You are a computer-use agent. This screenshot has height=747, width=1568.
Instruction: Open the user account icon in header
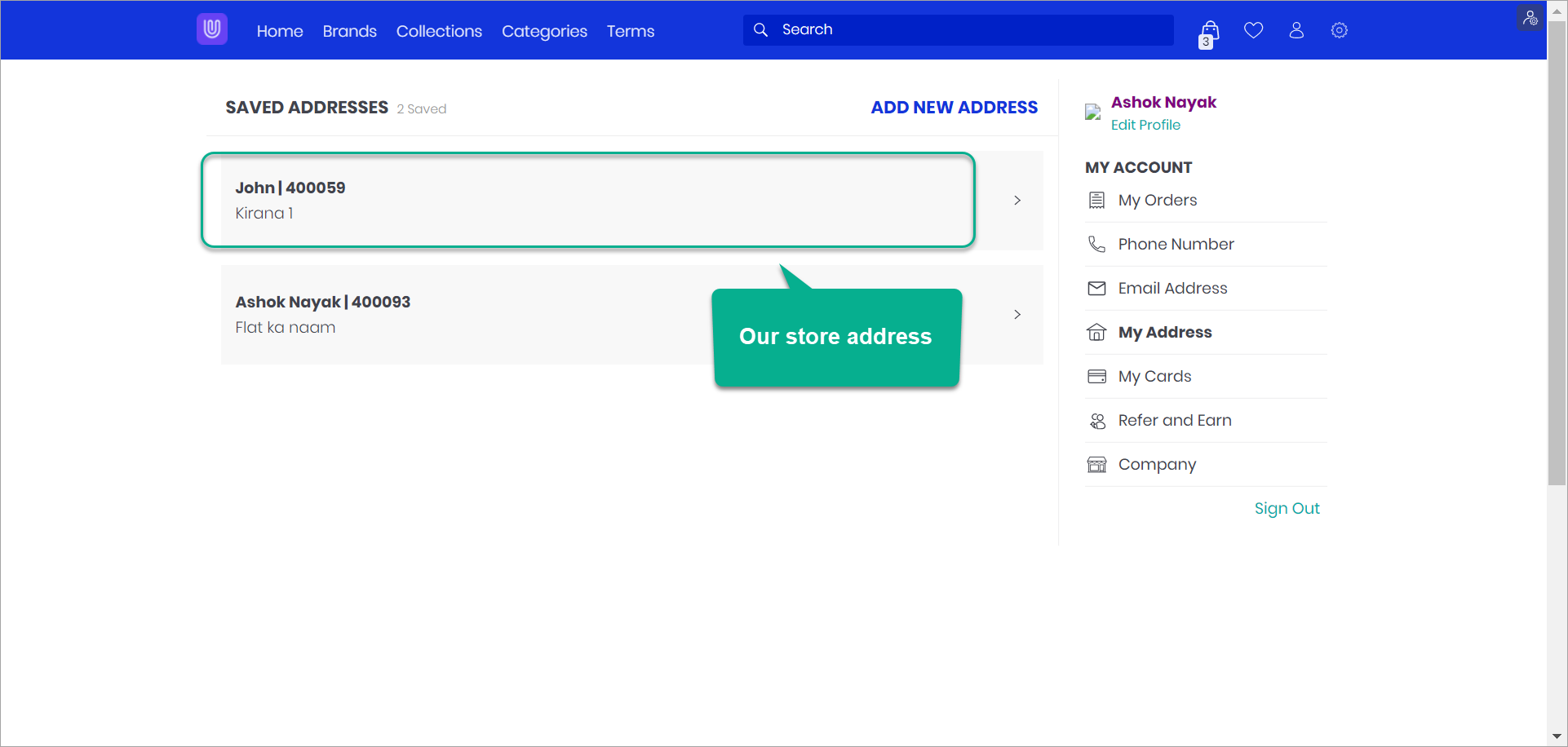[x=1296, y=30]
